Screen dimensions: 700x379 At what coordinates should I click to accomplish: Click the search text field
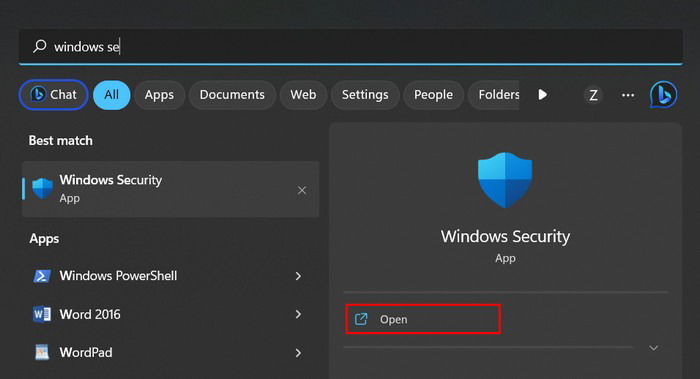point(350,46)
